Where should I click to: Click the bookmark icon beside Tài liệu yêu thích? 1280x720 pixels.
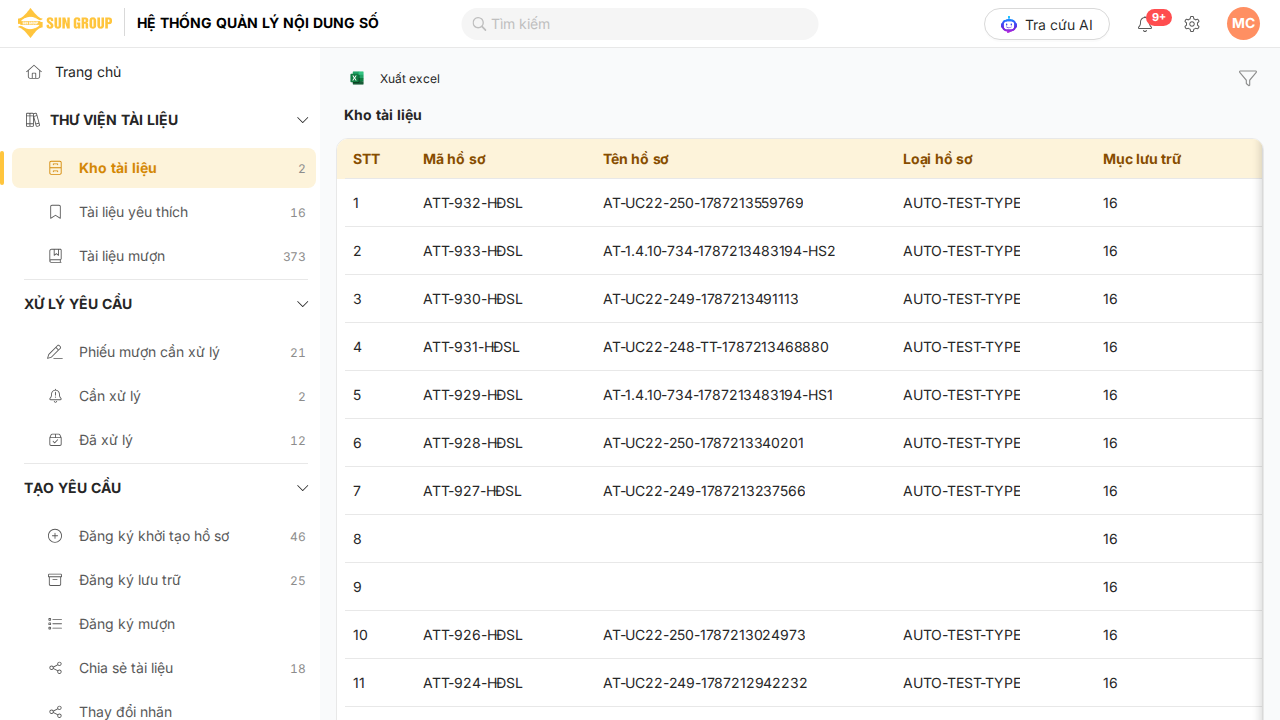coord(56,212)
